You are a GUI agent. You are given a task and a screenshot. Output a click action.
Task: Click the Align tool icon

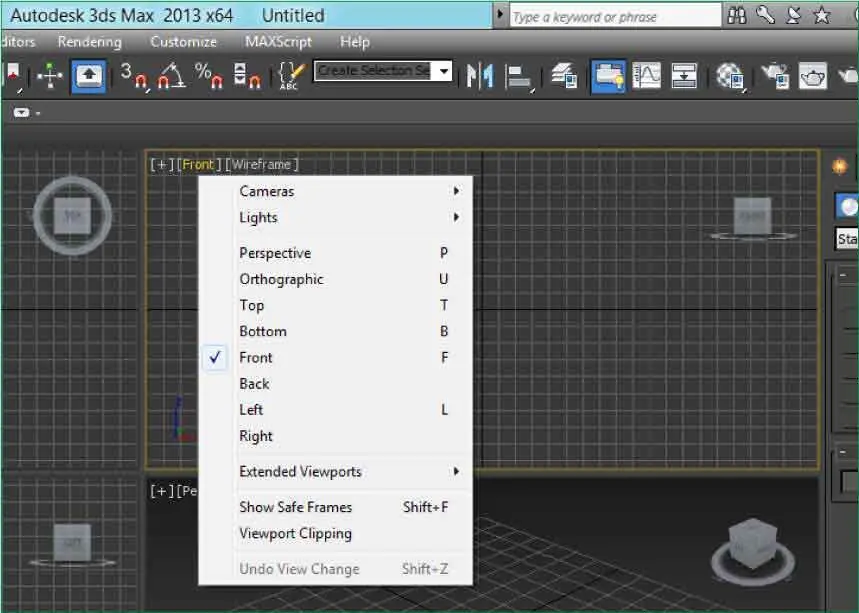(519, 77)
